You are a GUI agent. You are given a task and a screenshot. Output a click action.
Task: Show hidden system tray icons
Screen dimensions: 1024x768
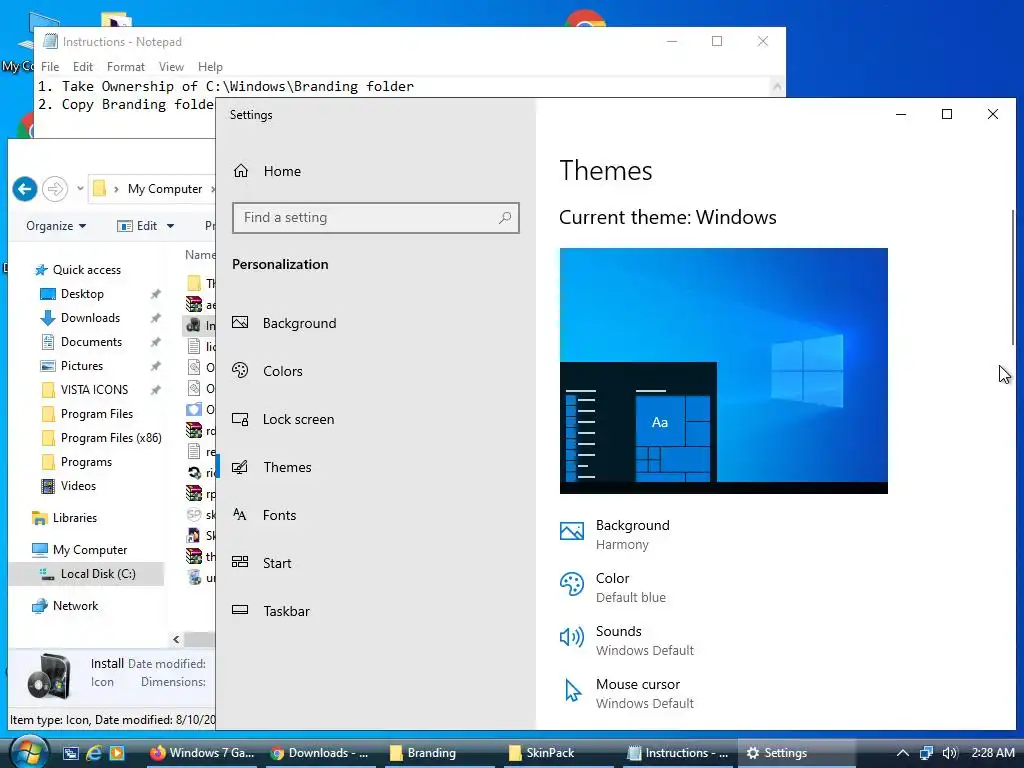[x=903, y=753]
